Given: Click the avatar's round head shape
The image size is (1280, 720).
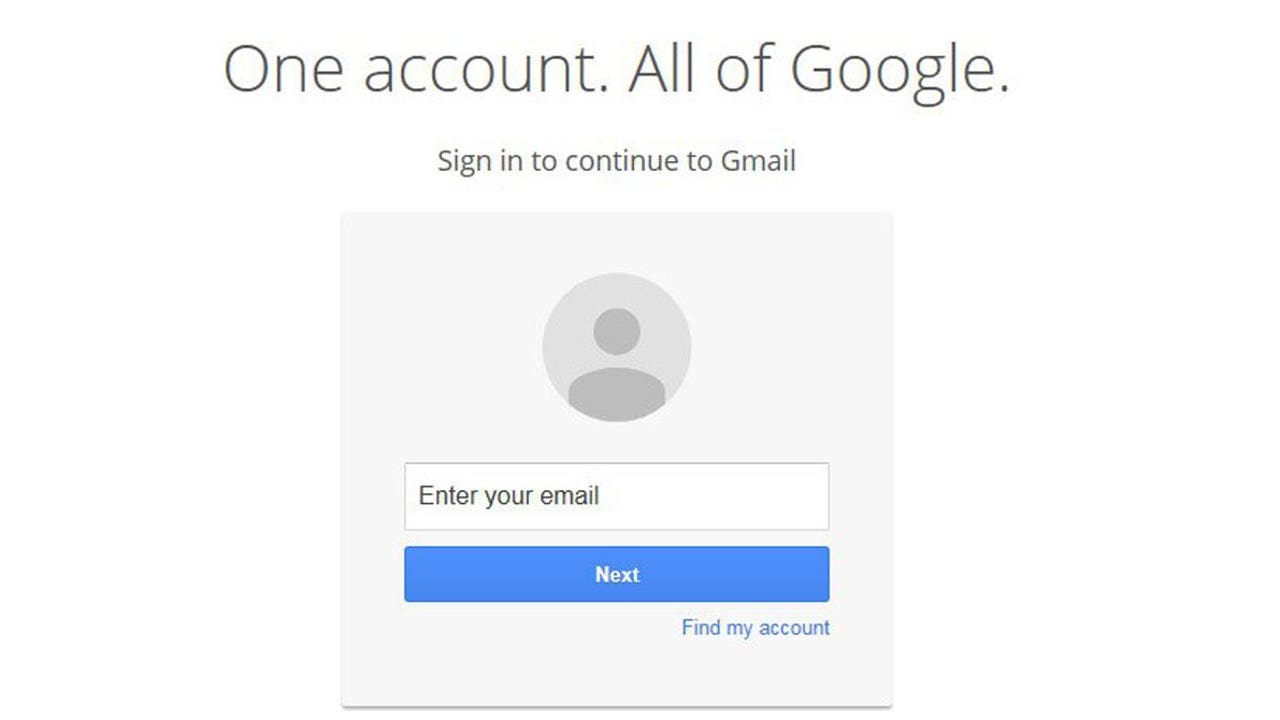Looking at the screenshot, I should [616, 330].
